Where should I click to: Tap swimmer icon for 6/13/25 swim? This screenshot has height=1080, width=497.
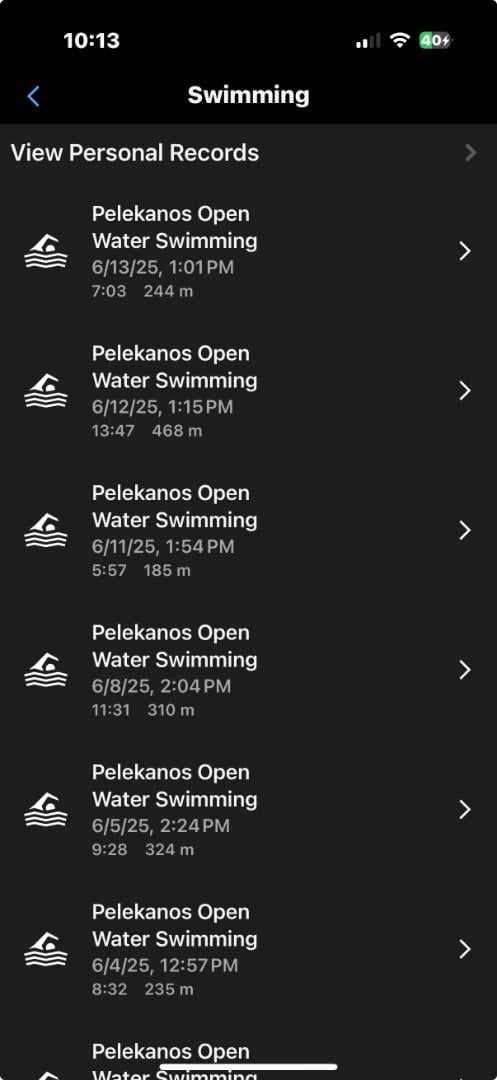46,251
